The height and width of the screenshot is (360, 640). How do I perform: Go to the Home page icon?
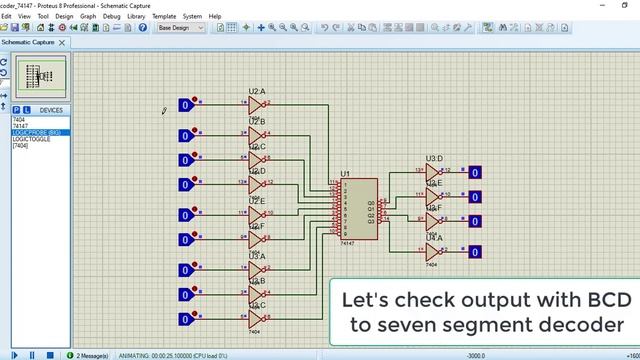(40, 27)
